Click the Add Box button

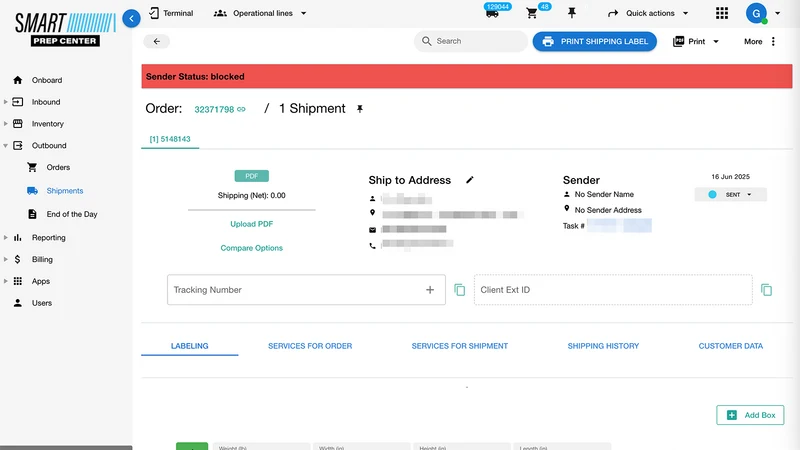tap(750, 415)
